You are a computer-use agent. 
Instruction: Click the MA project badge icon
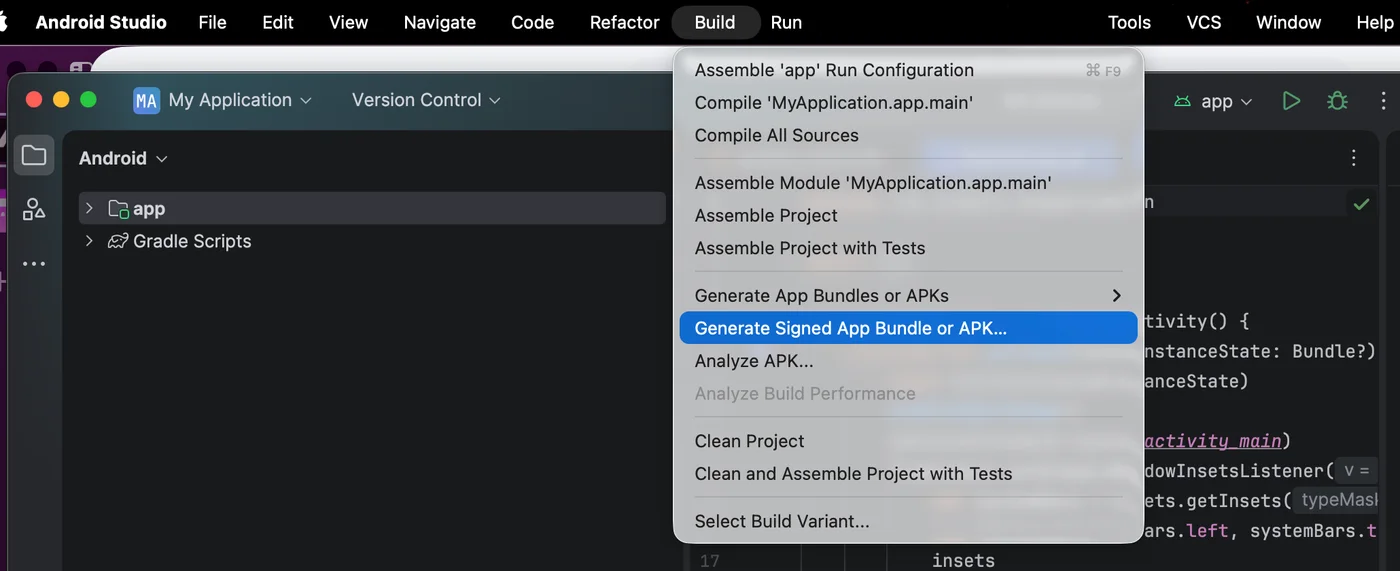[x=147, y=100]
